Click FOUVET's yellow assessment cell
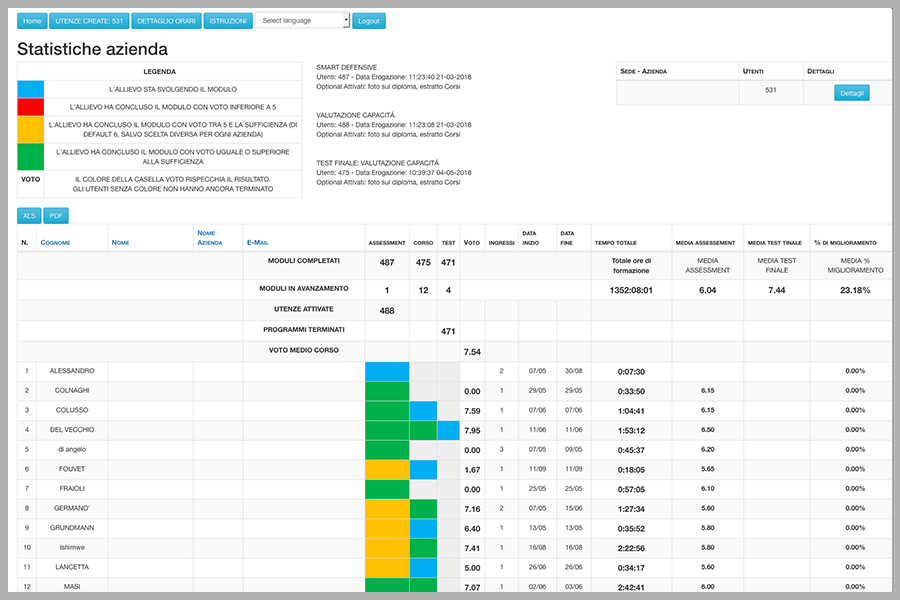900x600 pixels. click(x=387, y=470)
